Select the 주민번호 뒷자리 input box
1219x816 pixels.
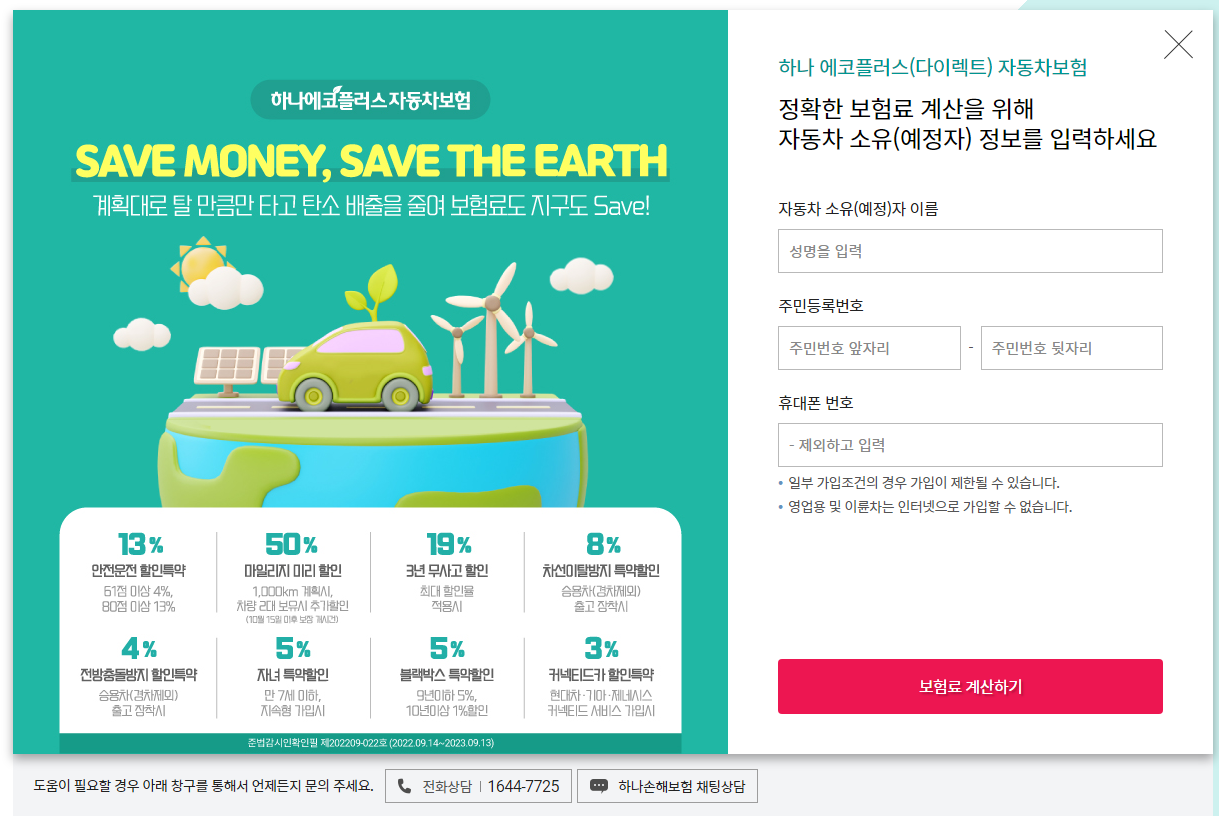tap(1071, 348)
